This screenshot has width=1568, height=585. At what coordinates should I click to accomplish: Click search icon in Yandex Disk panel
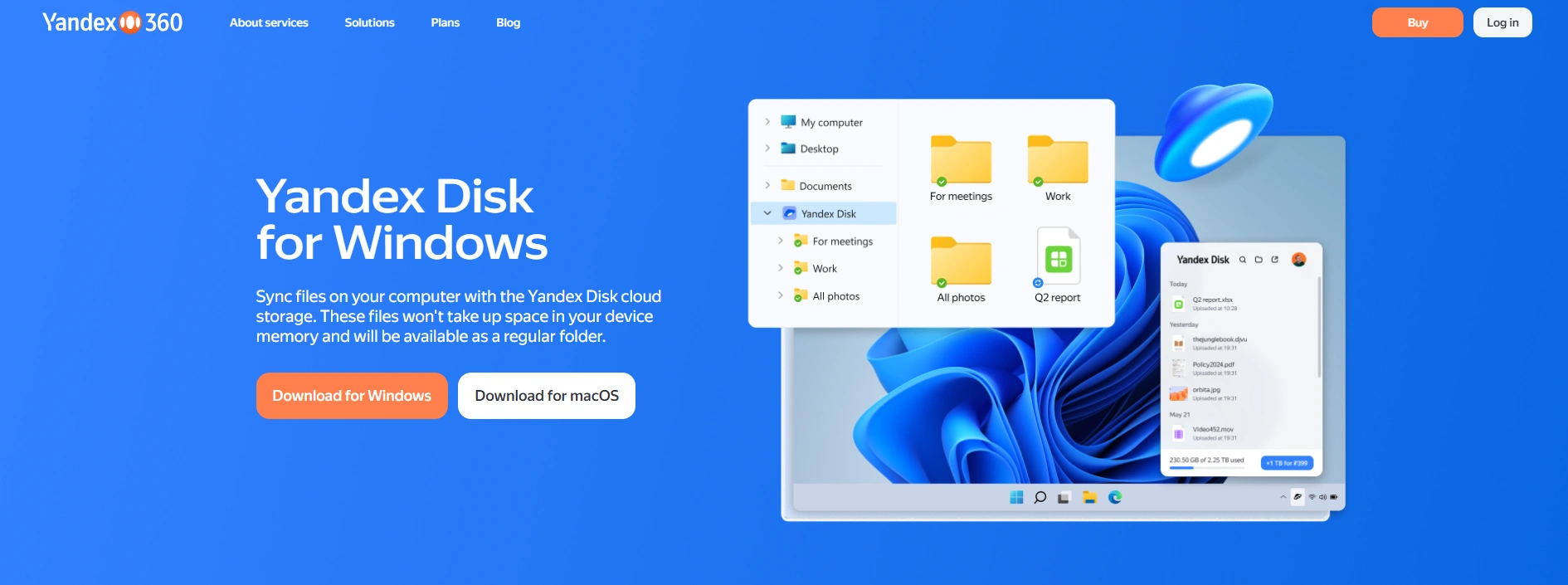1243,260
